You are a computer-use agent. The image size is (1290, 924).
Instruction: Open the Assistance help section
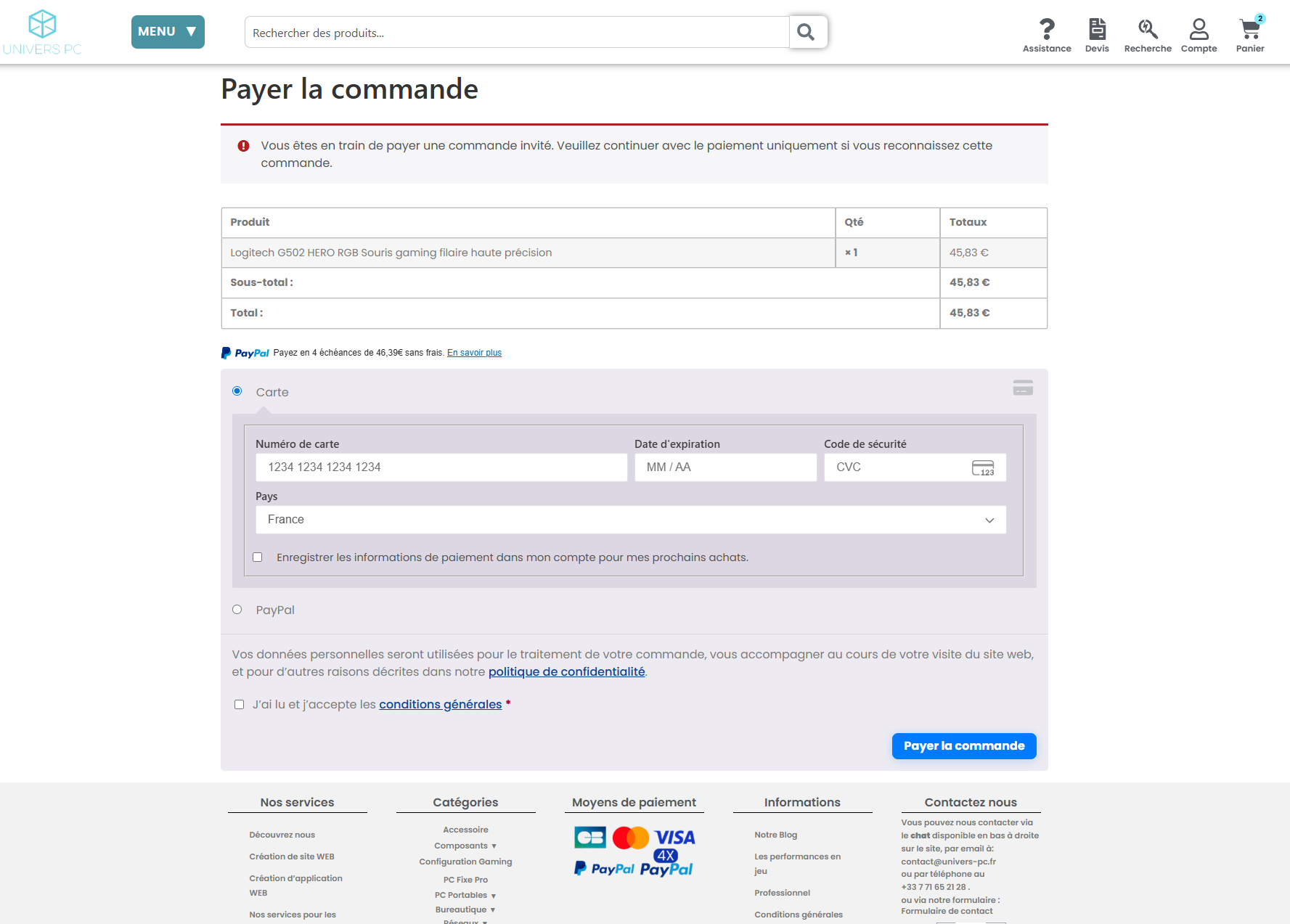point(1047,30)
